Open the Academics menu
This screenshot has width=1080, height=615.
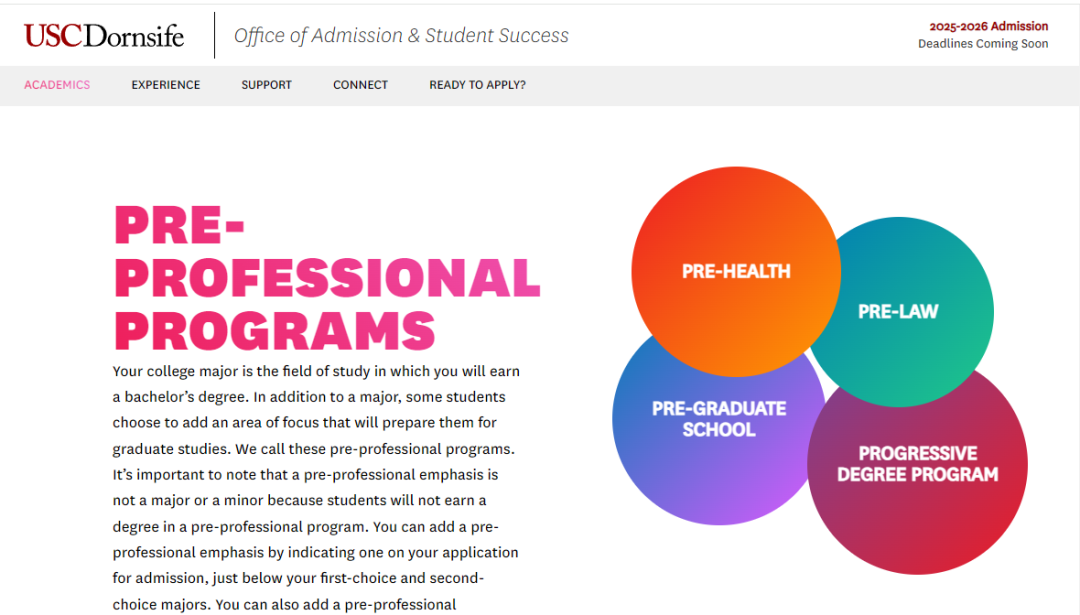pos(57,85)
